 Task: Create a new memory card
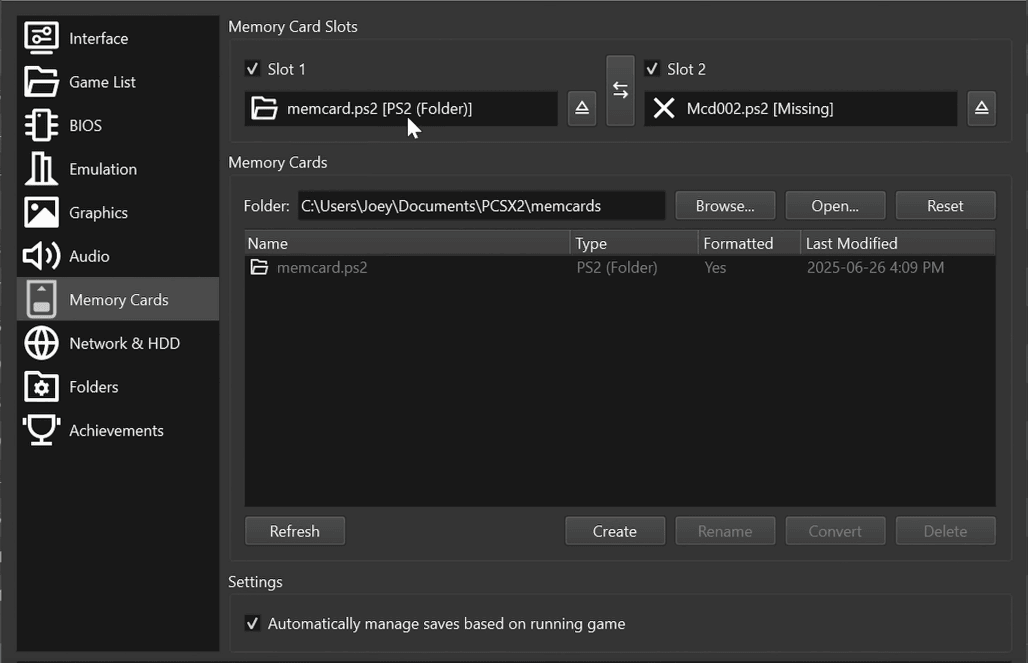(614, 531)
